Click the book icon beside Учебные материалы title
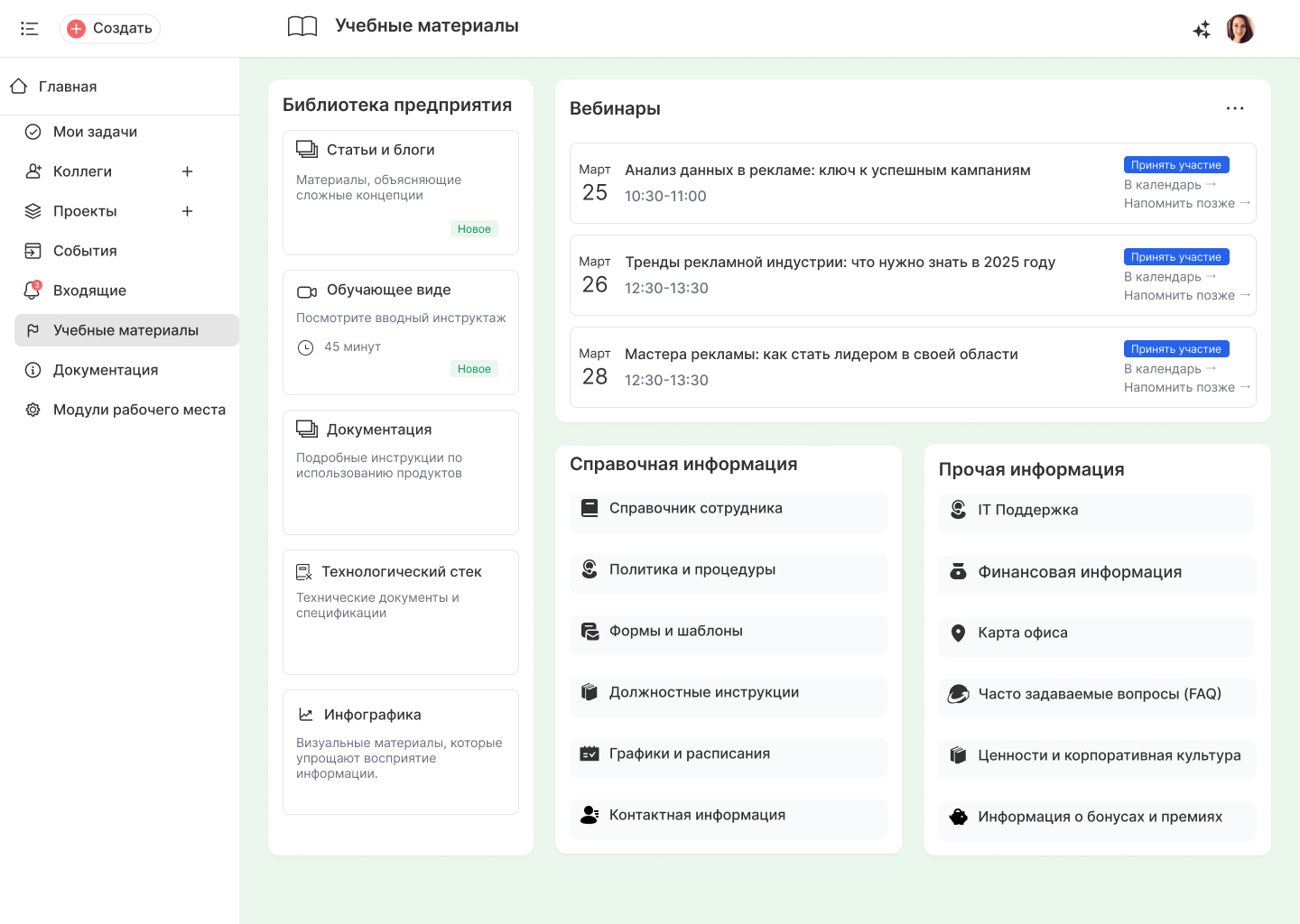1300x924 pixels. click(302, 26)
